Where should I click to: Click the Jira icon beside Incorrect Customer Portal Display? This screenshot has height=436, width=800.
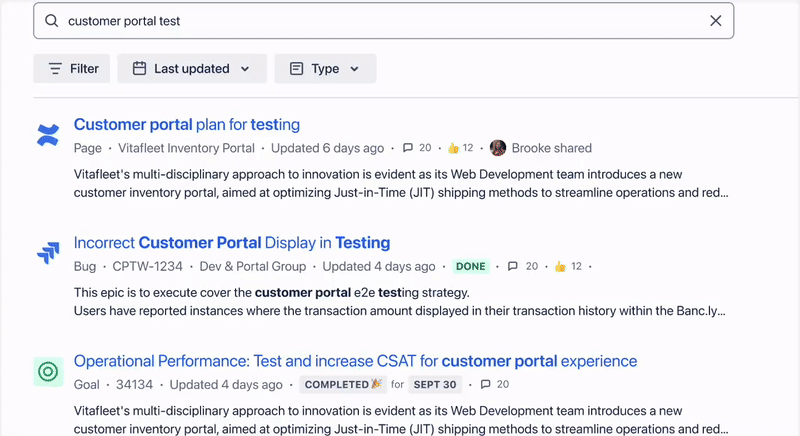(x=48, y=252)
